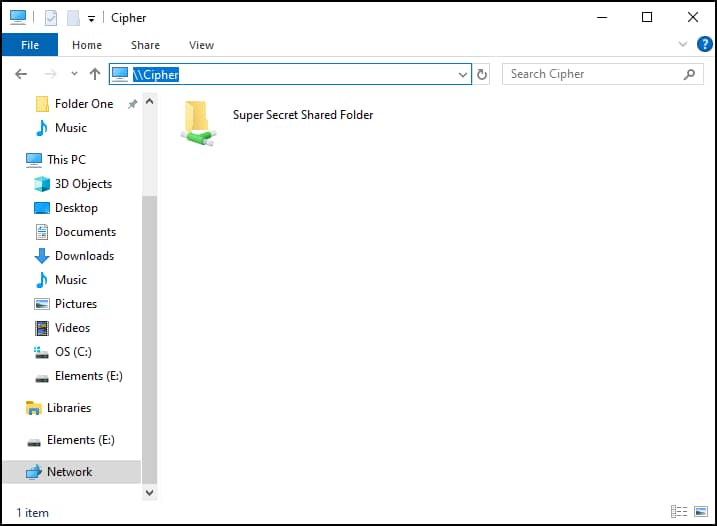Screen dimensions: 717x526
Task: Click the Search Cipher box
Action: coord(603,74)
